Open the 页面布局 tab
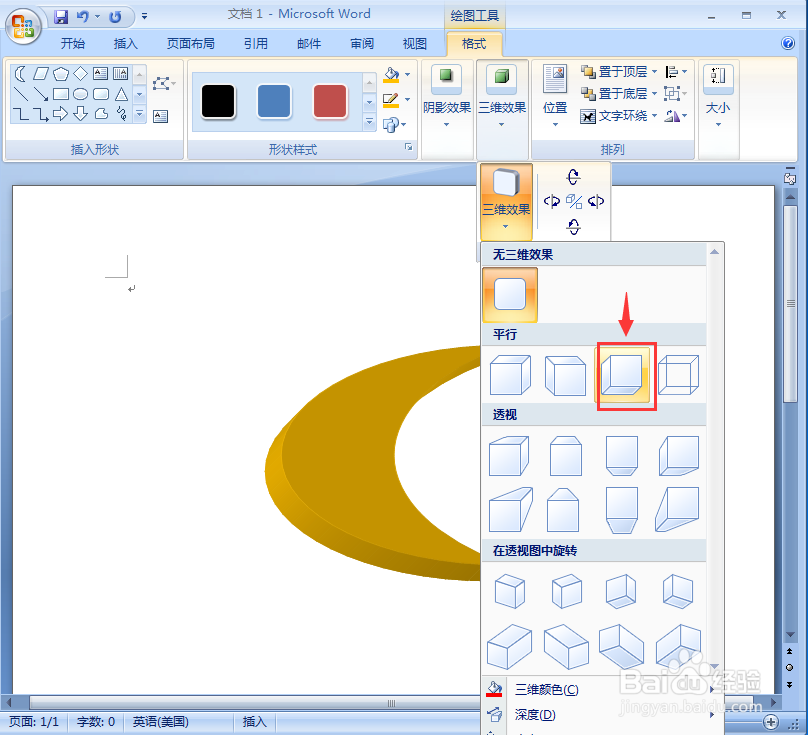This screenshot has width=808, height=735. [x=191, y=44]
